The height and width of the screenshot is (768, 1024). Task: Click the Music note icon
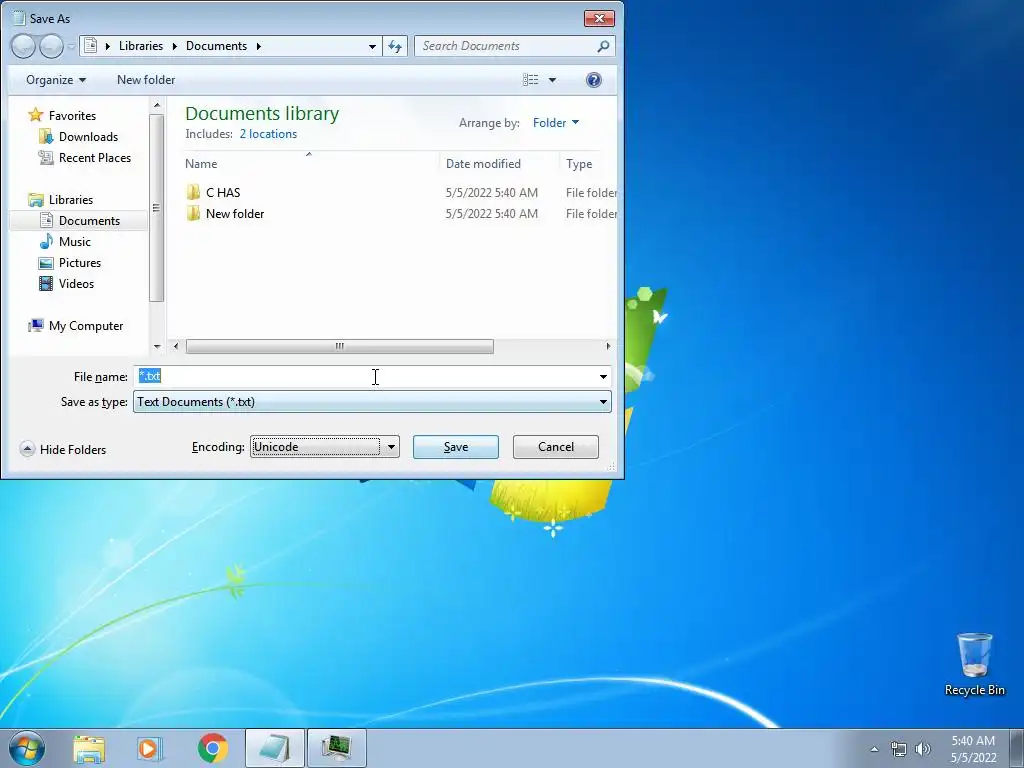point(46,242)
